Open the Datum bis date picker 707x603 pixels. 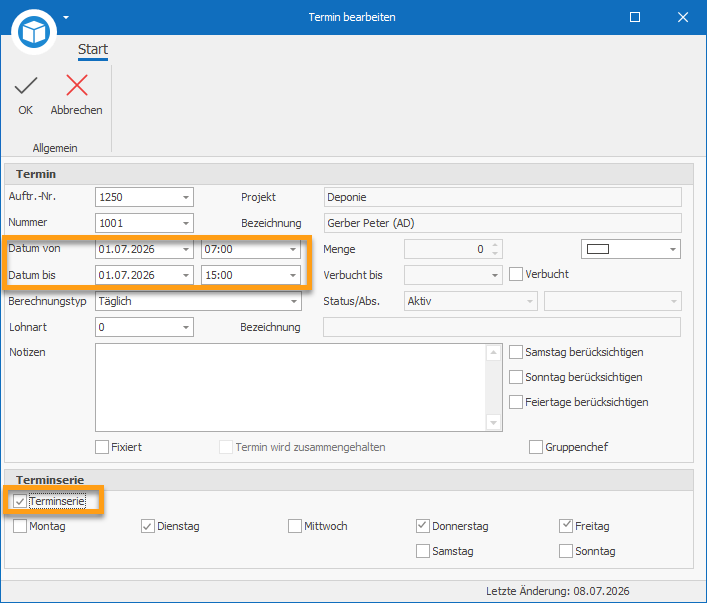pos(186,275)
